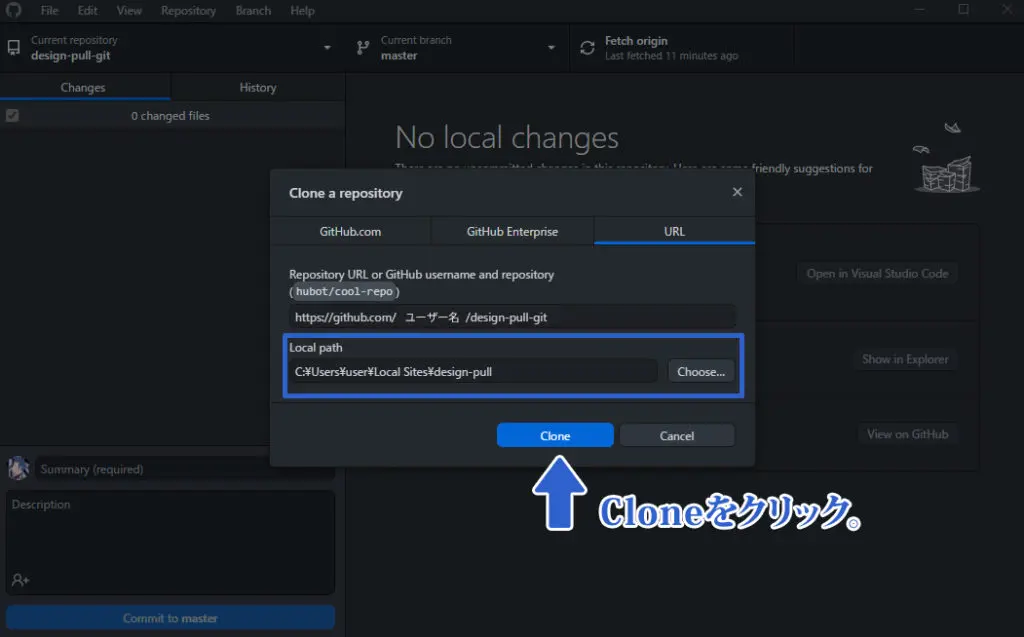Screen dimensions: 1024x637
Task: Click the Repository URL input field
Action: [512, 317]
